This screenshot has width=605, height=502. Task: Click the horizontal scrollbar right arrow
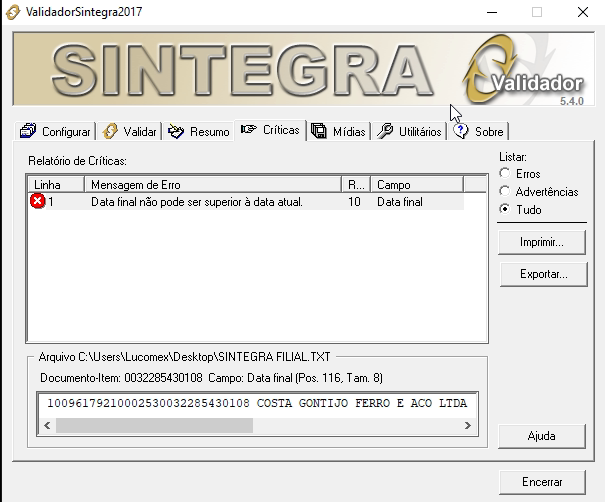coord(468,425)
